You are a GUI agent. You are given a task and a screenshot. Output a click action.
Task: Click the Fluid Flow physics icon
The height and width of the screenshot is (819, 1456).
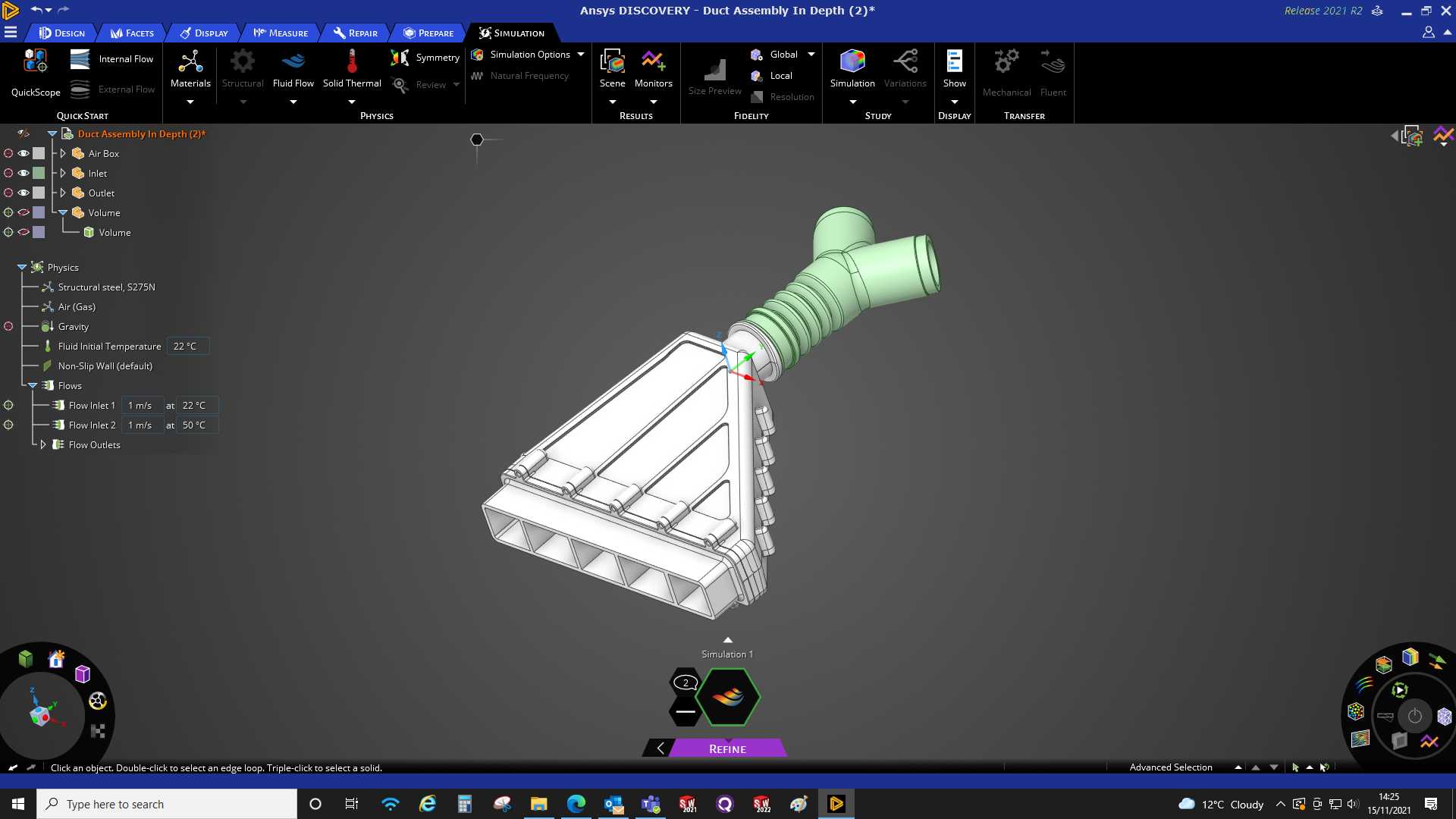coord(293,61)
